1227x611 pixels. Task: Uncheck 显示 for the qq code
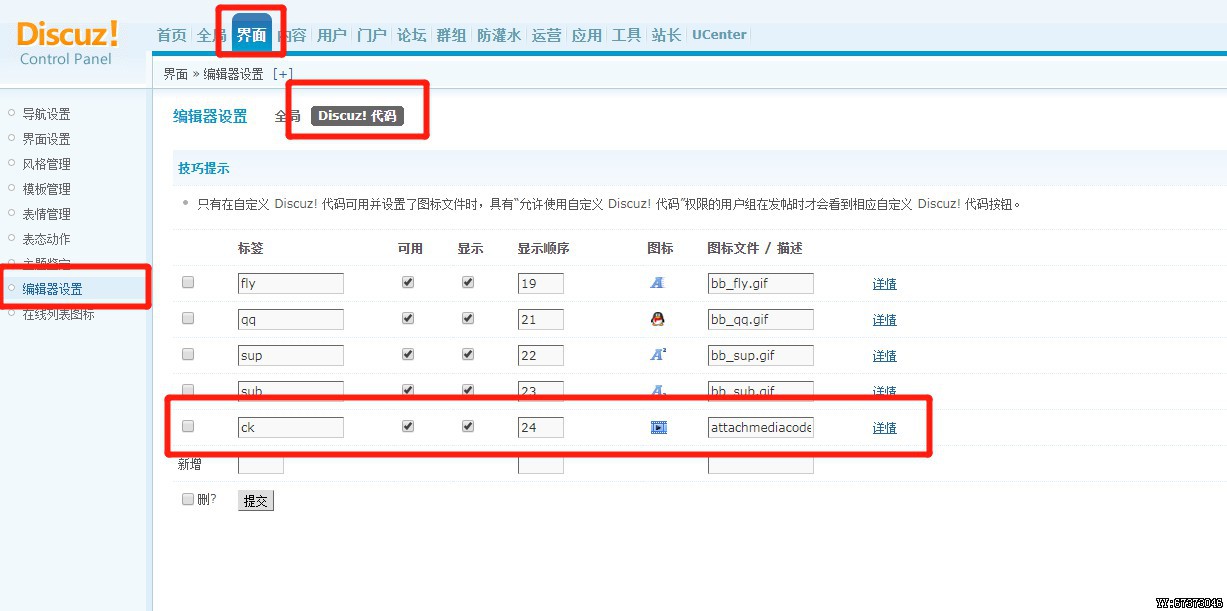(x=467, y=318)
